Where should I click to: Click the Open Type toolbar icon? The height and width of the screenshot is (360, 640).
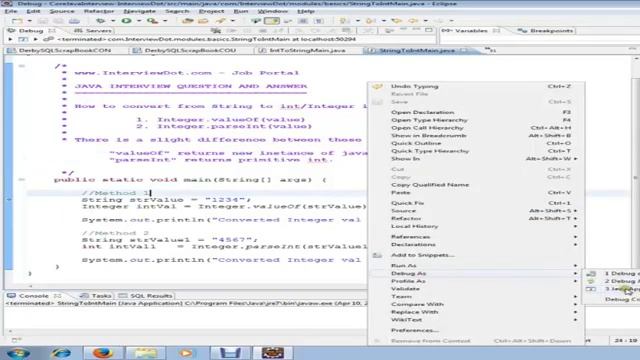tap(188, 20)
